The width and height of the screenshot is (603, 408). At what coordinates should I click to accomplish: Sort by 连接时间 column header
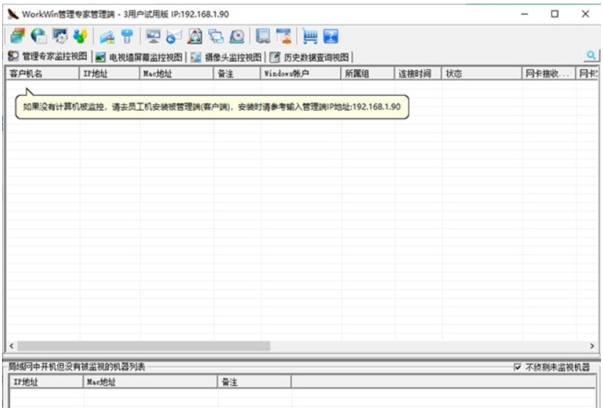[x=418, y=73]
